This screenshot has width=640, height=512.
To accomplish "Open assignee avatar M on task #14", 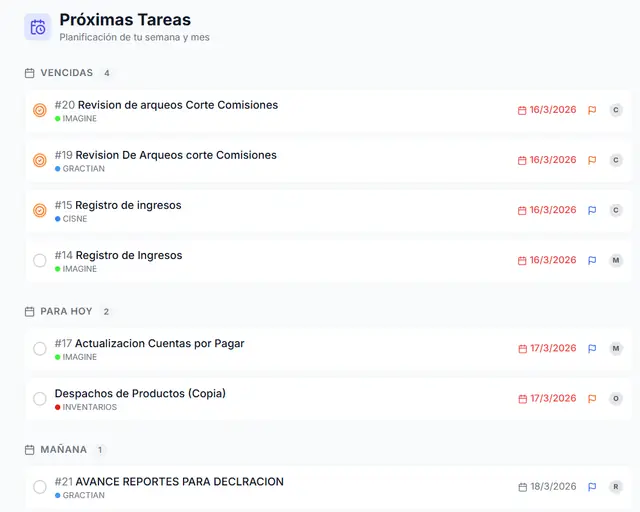I will click(x=616, y=260).
